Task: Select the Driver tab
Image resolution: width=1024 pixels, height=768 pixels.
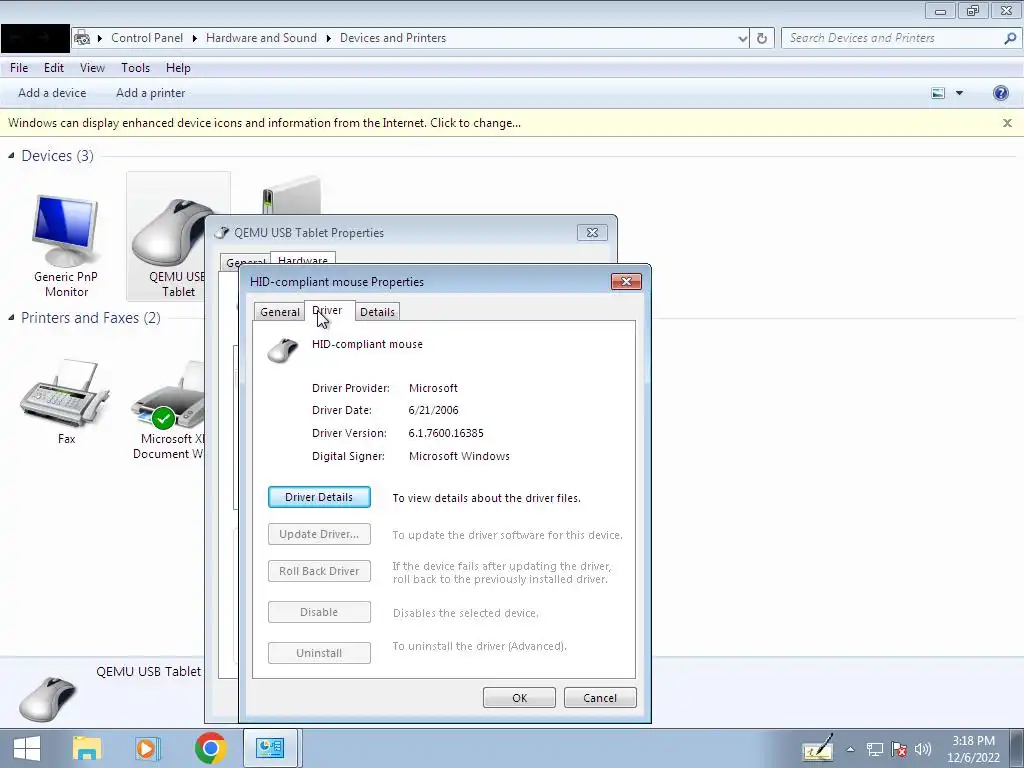Action: [x=330, y=310]
